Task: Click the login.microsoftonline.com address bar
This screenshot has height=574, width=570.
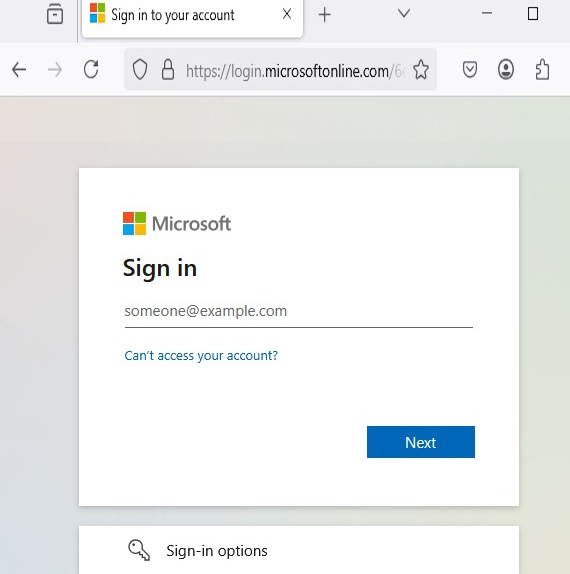Action: tap(295, 71)
